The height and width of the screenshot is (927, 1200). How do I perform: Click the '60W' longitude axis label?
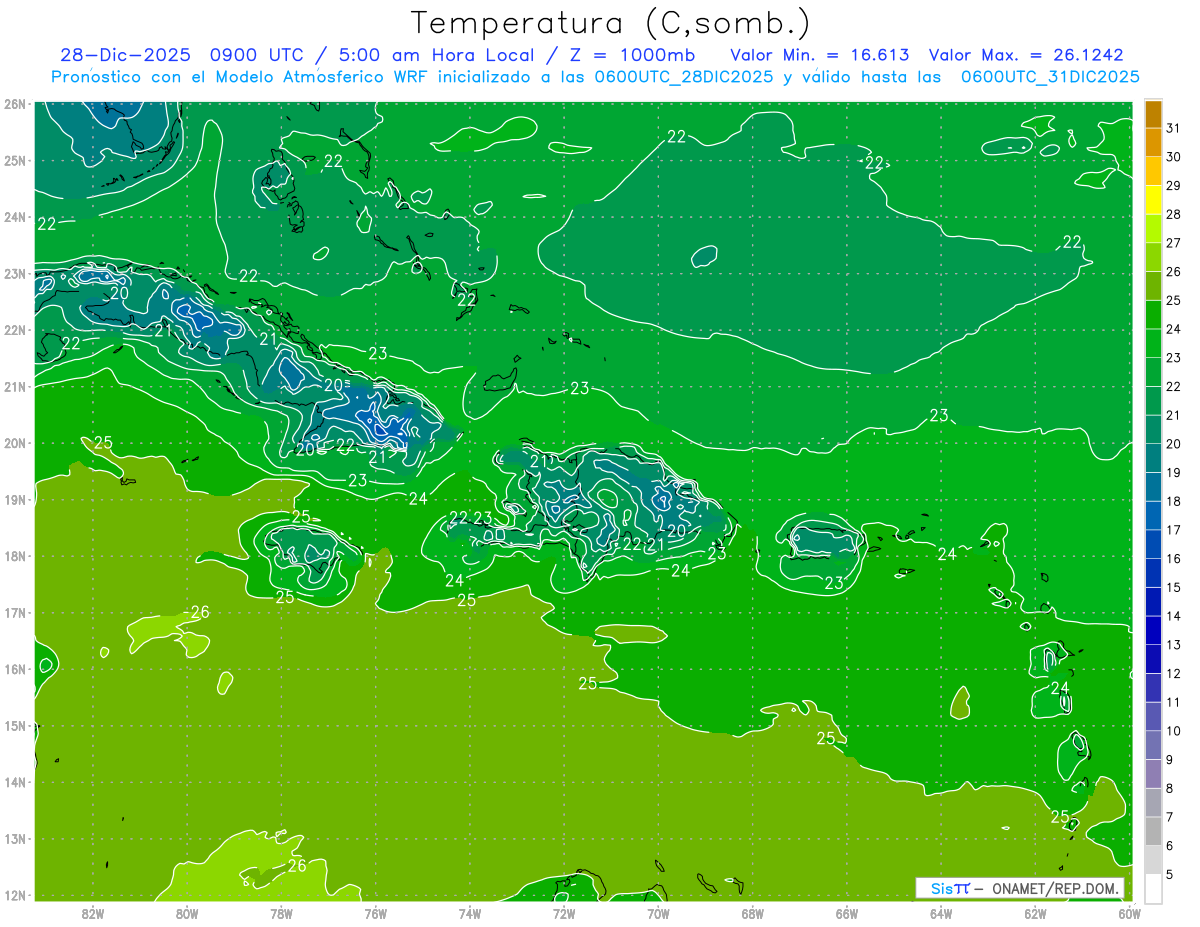1129,913
